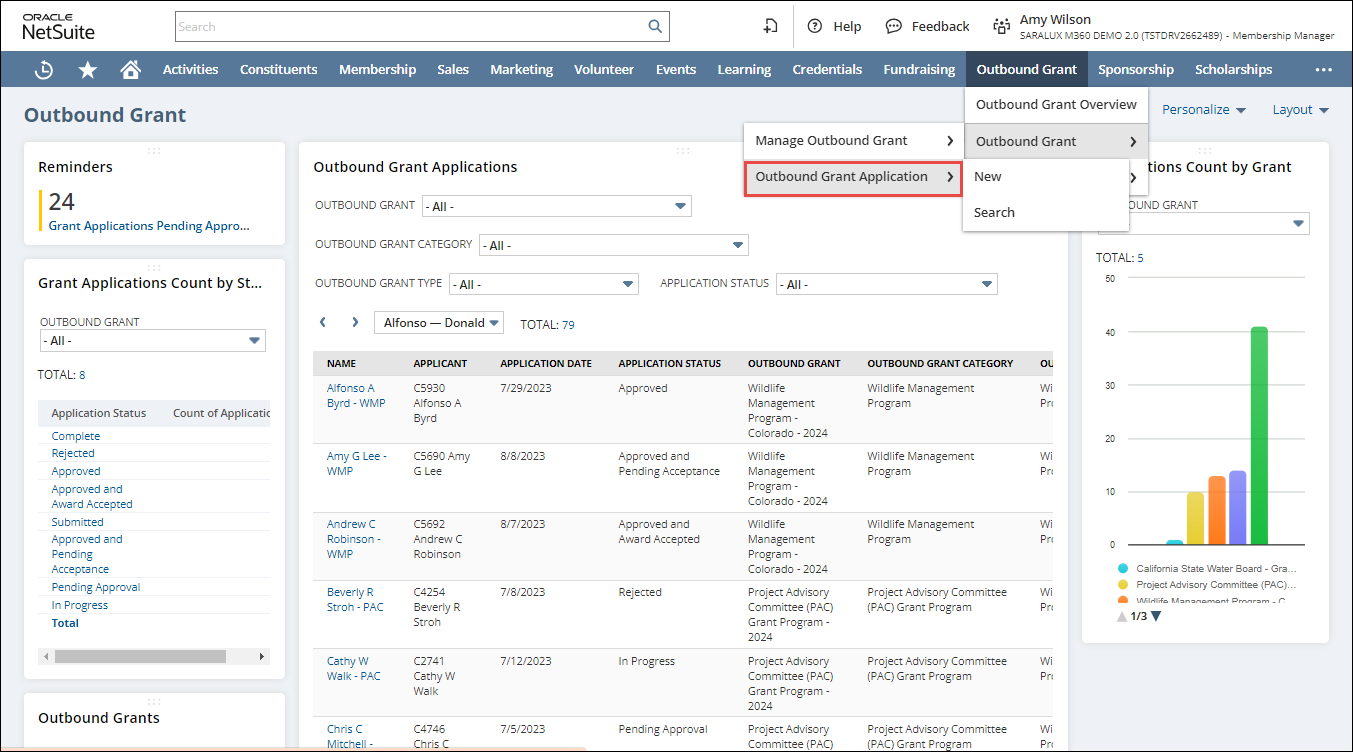The height and width of the screenshot is (752, 1353).
Task: Open the Feedback speech bubble icon
Action: tap(894, 27)
